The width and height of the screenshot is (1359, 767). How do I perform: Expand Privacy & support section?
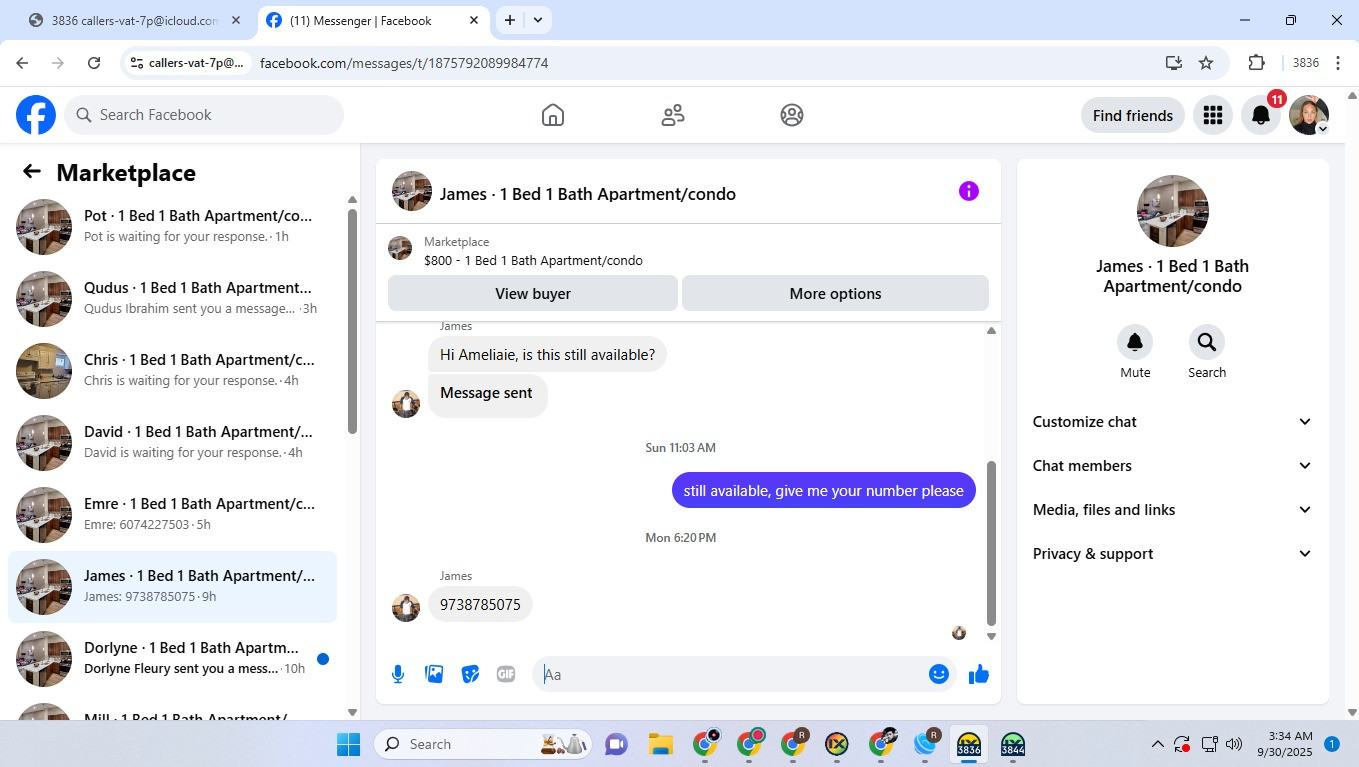(x=1172, y=554)
